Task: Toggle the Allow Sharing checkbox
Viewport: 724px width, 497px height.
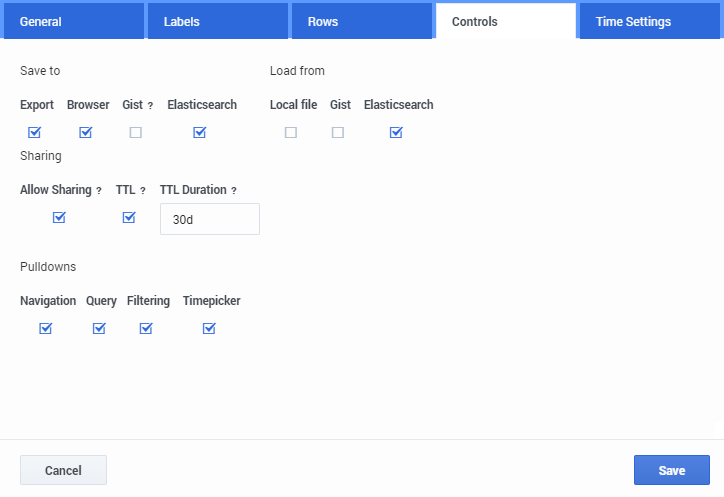Action: pyautogui.click(x=59, y=217)
